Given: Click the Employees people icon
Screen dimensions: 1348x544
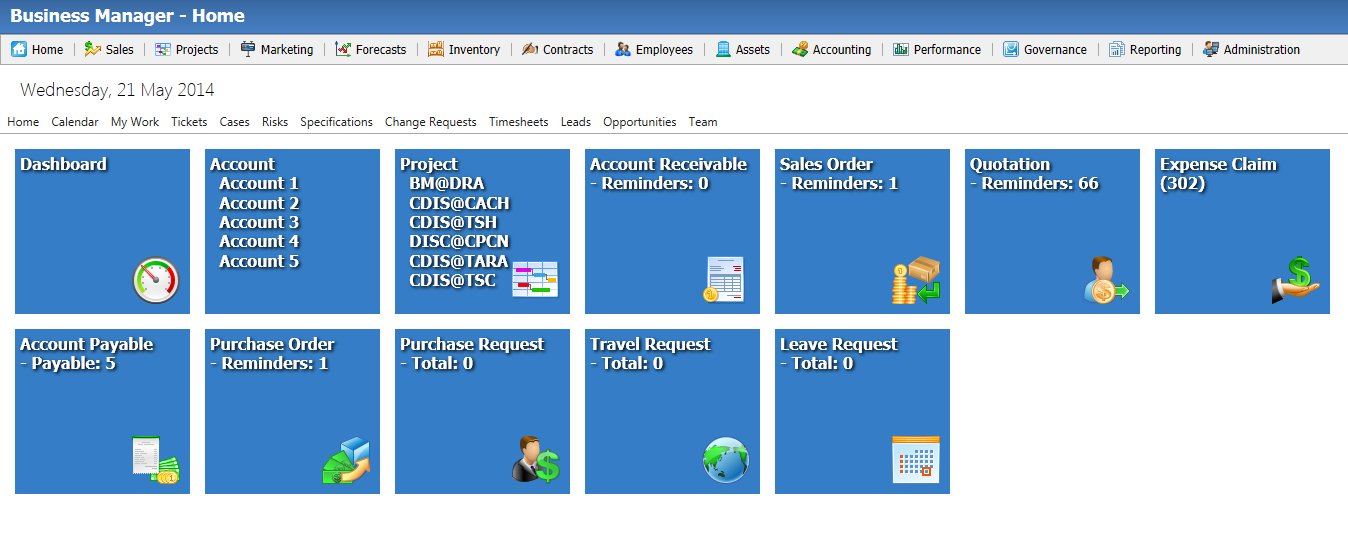Looking at the screenshot, I should coord(623,49).
